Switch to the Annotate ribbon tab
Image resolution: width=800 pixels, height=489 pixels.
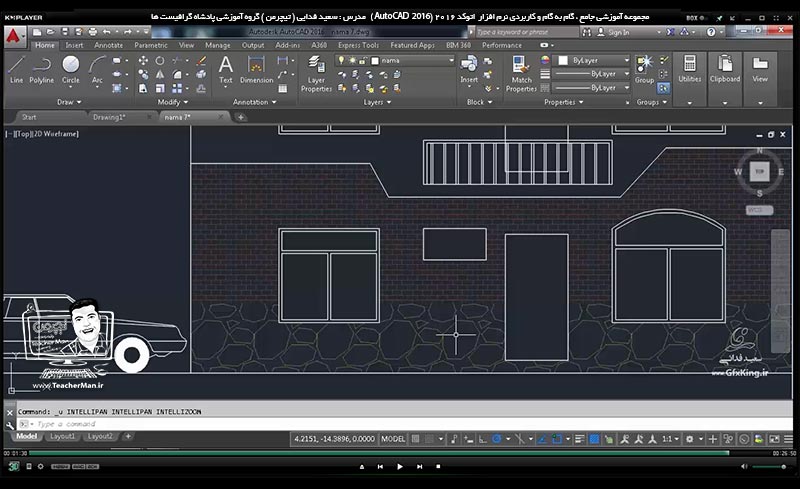point(108,45)
